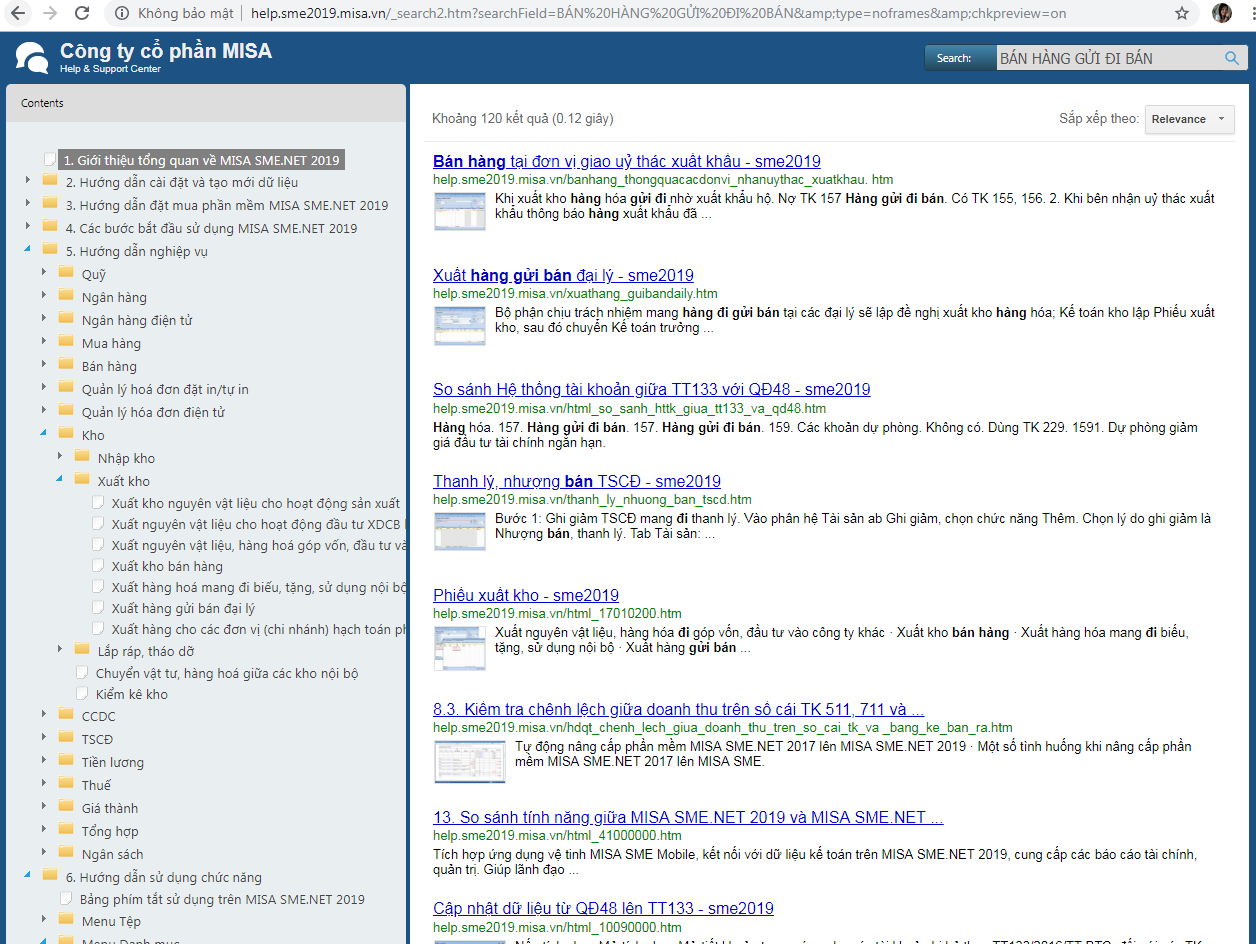Open thumbnail of Phiếu xuất kho result
1256x944 pixels.
[460, 647]
